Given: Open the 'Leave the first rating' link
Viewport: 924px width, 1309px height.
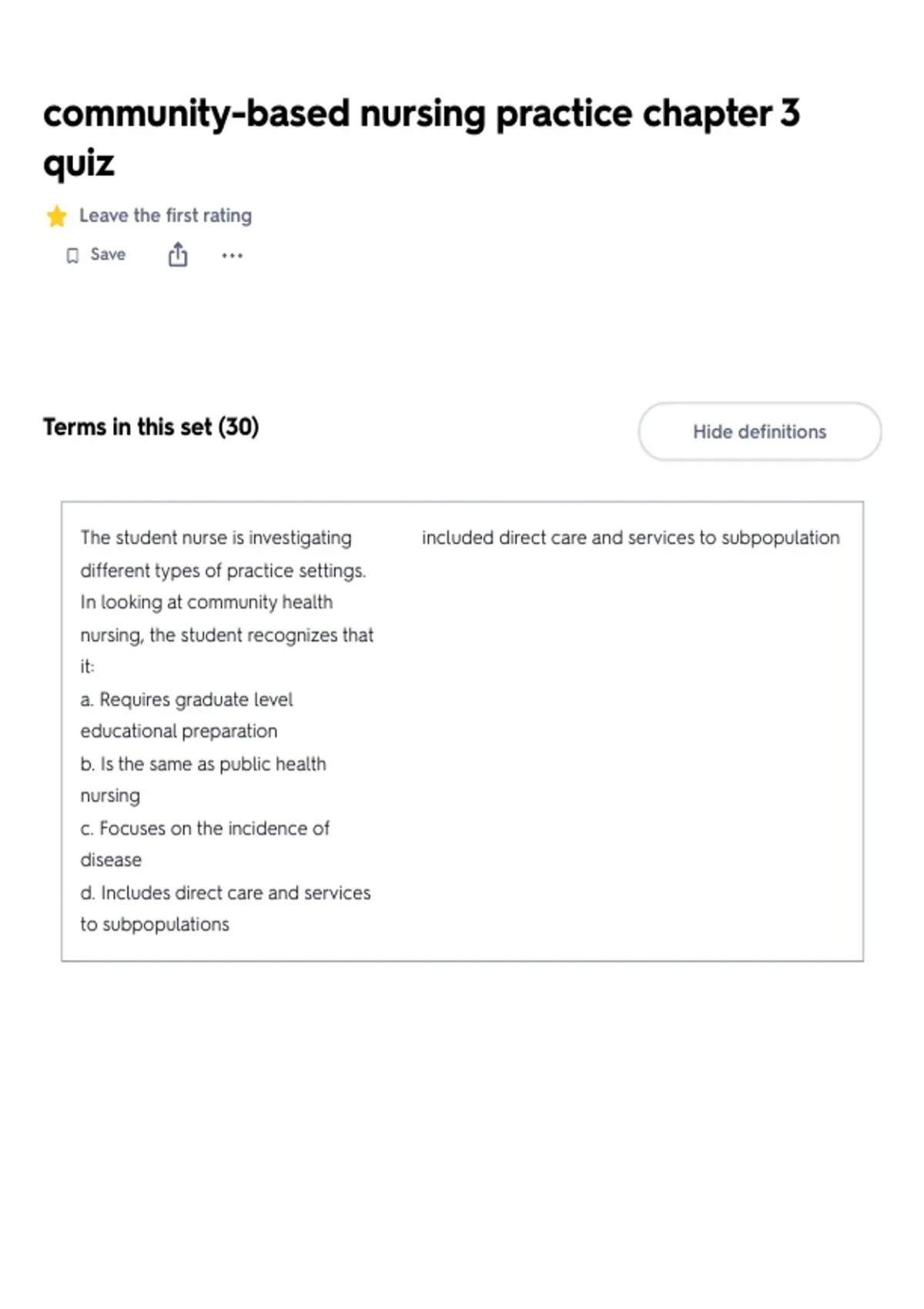Looking at the screenshot, I should click(x=166, y=216).
